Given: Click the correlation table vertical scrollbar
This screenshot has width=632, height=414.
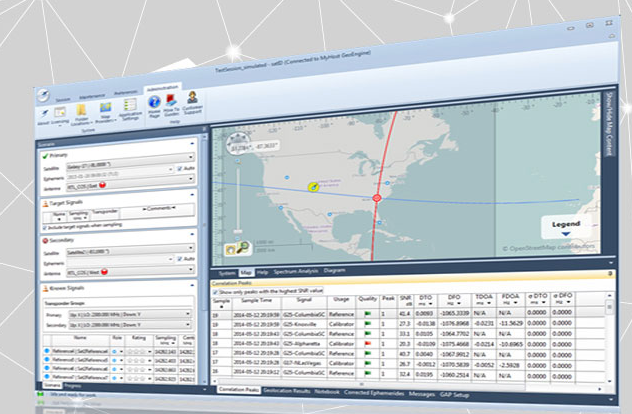Looking at the screenshot, I should [x=609, y=308].
